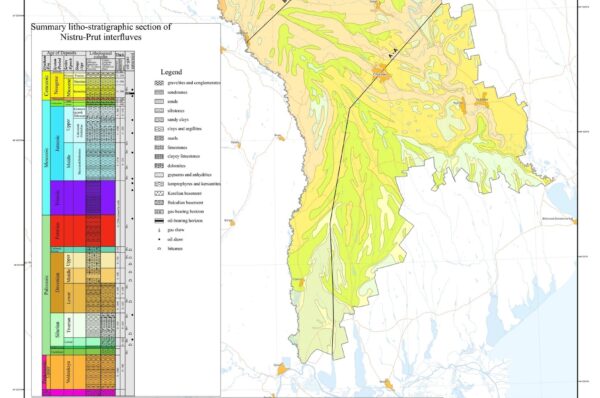Click the red Permian block in column

coord(83,231)
